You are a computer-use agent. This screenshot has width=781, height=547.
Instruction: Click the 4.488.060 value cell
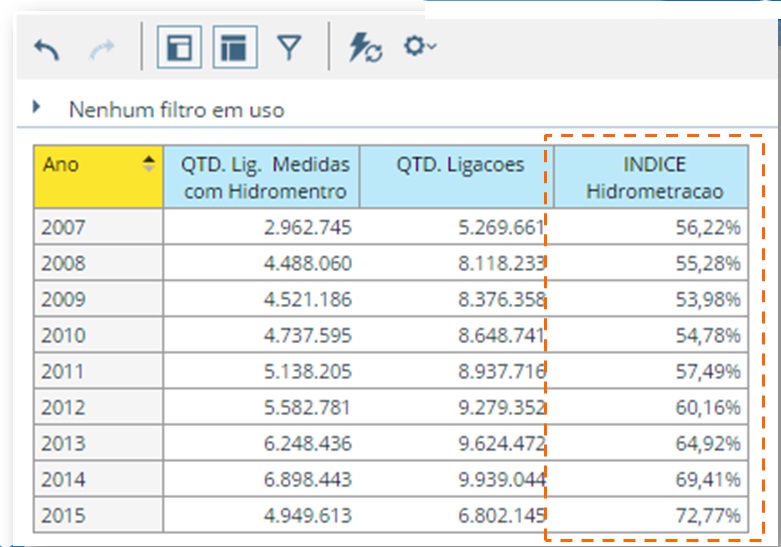265,263
